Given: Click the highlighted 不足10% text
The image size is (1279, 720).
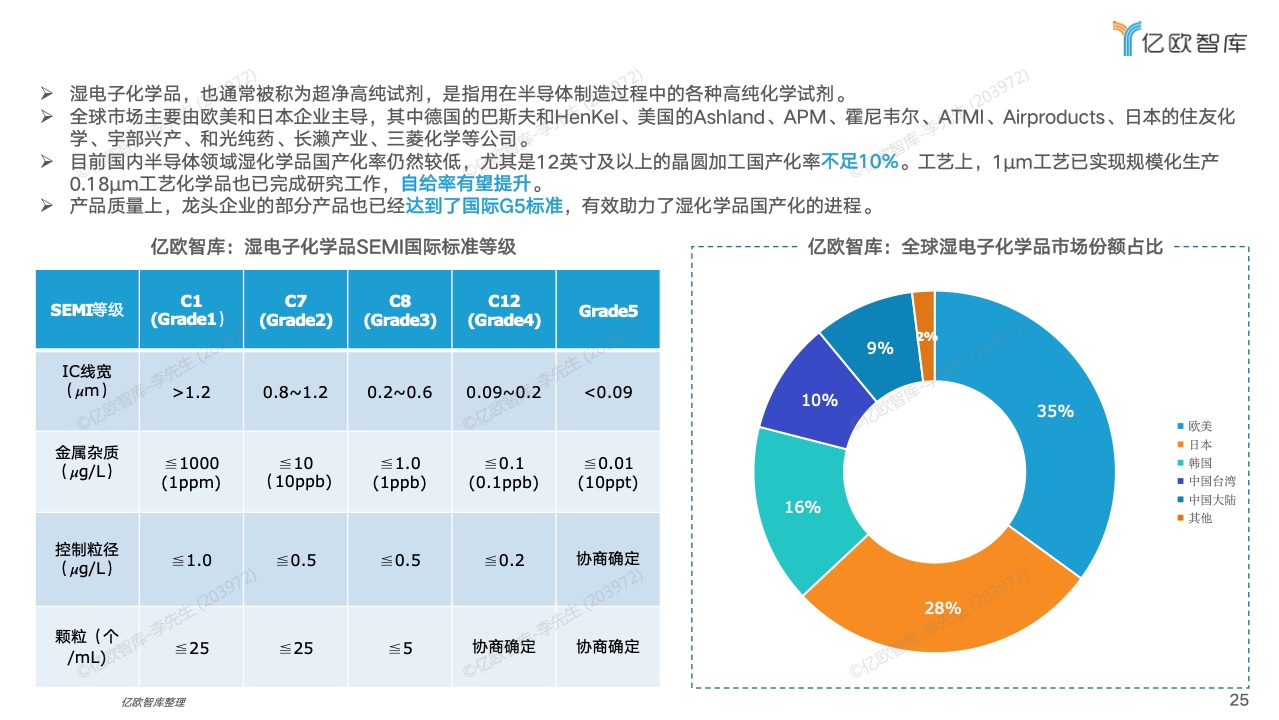Looking at the screenshot, I should 859,161.
